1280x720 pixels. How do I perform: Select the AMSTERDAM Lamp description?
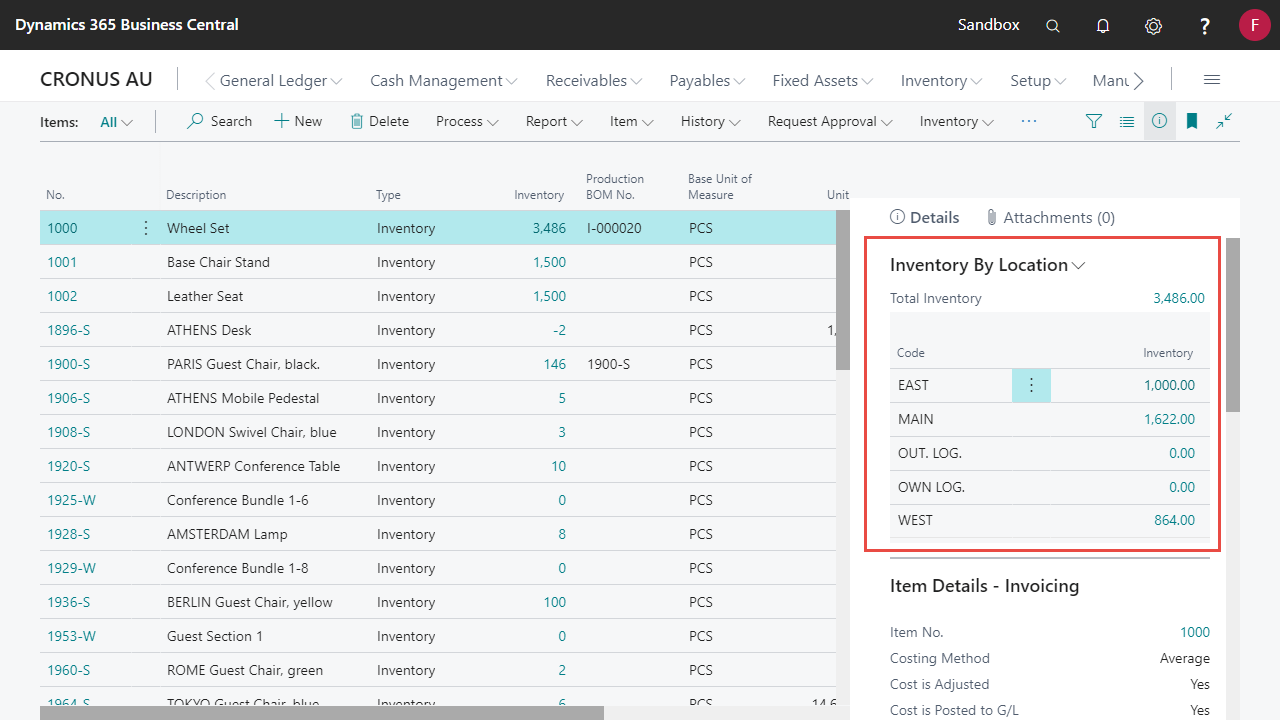(x=227, y=534)
